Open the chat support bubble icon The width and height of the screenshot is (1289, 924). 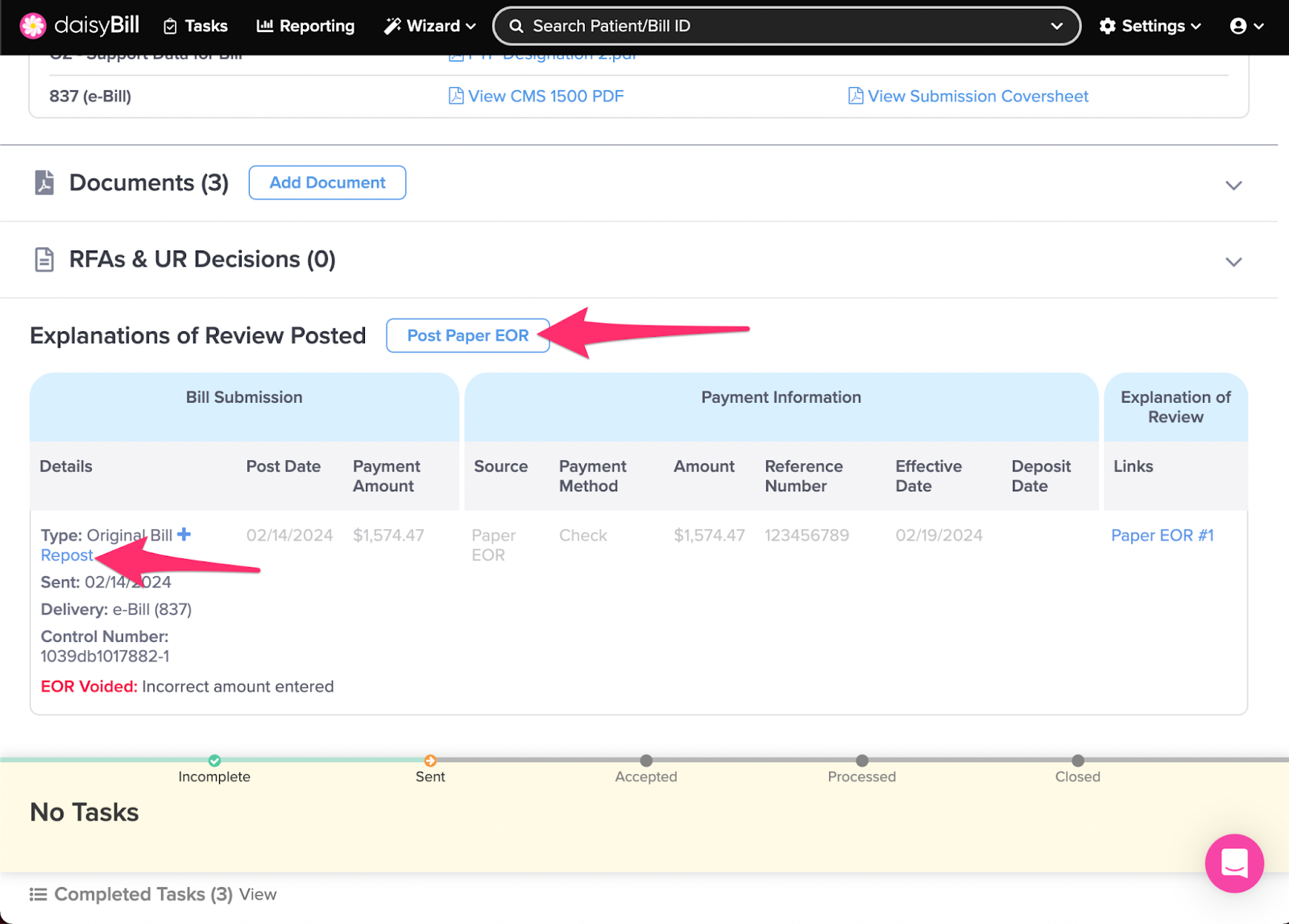click(1233, 863)
